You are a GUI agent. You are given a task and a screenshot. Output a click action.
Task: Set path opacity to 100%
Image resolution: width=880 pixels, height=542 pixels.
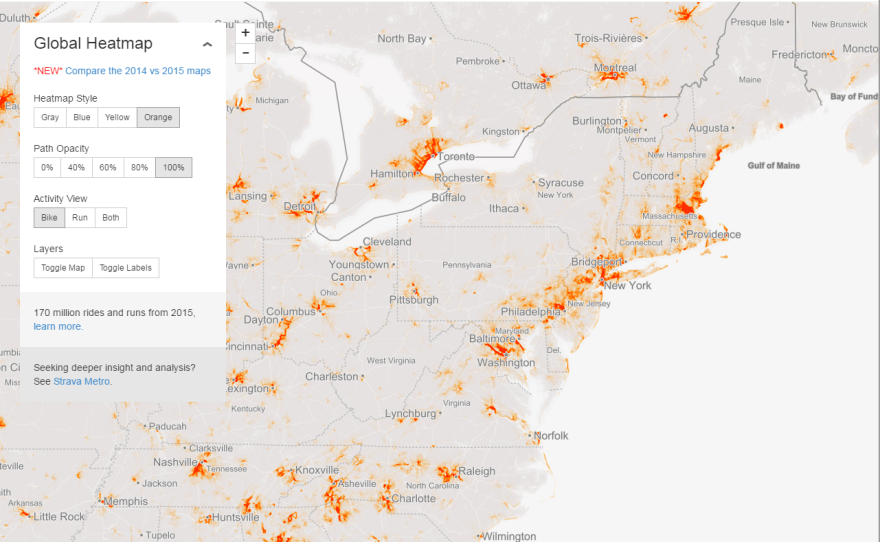[173, 167]
